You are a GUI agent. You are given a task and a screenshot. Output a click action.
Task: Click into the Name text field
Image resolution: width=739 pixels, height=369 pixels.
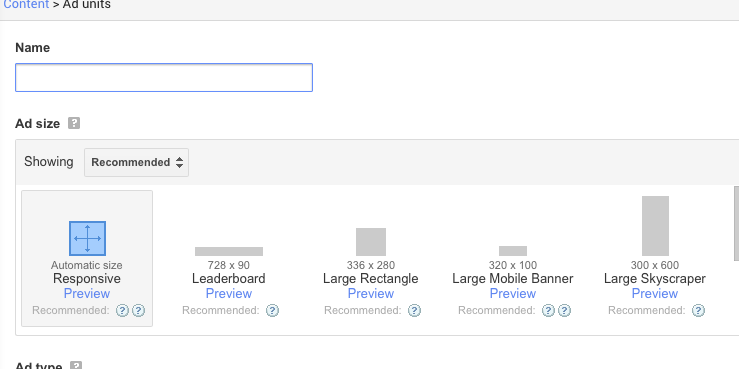164,77
